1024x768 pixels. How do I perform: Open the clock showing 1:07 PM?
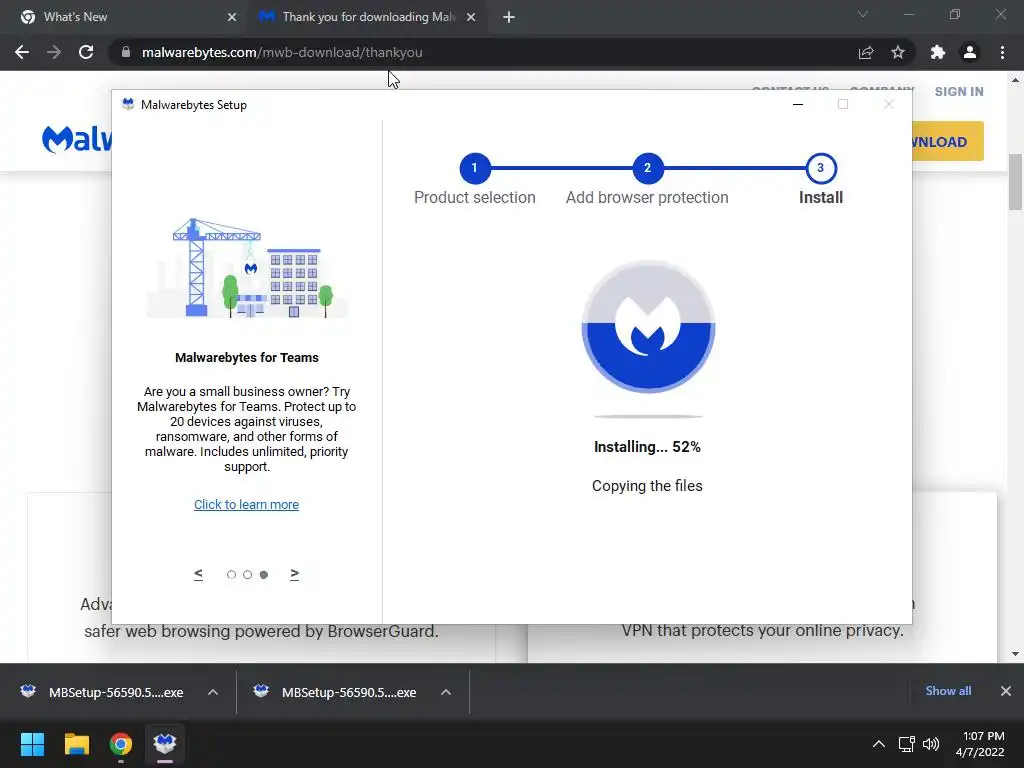[980, 744]
